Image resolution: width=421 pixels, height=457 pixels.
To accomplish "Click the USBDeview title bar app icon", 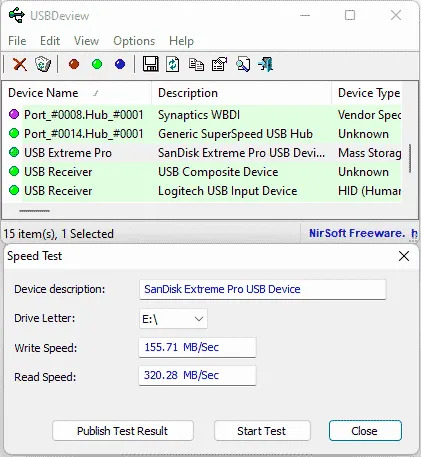I will tap(17, 15).
